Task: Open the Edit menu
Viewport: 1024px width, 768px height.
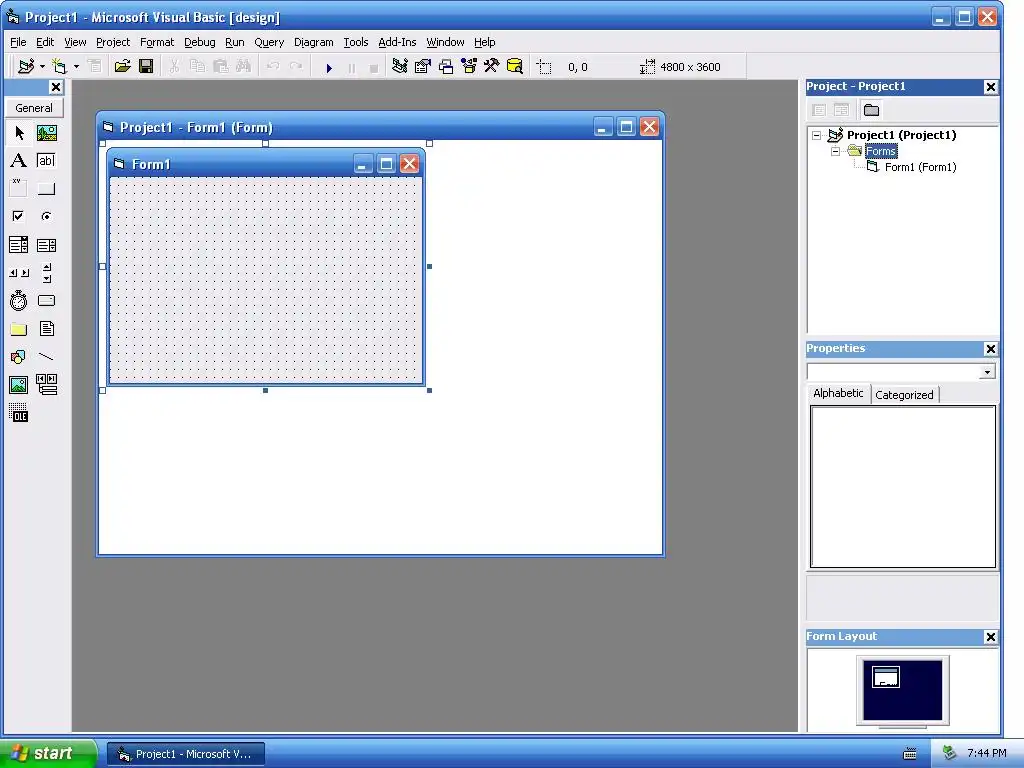Action: 45,42
